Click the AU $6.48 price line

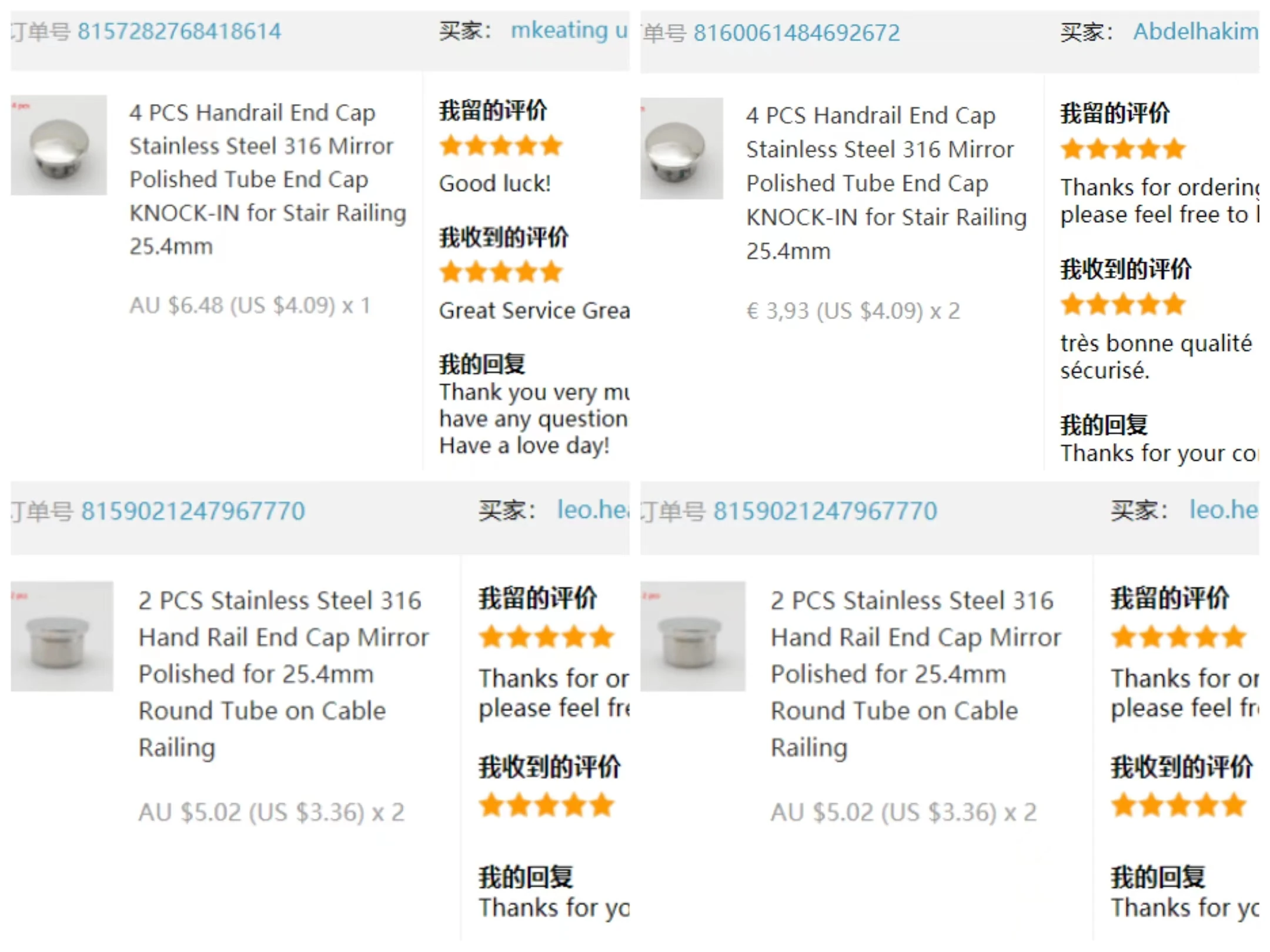point(250,306)
